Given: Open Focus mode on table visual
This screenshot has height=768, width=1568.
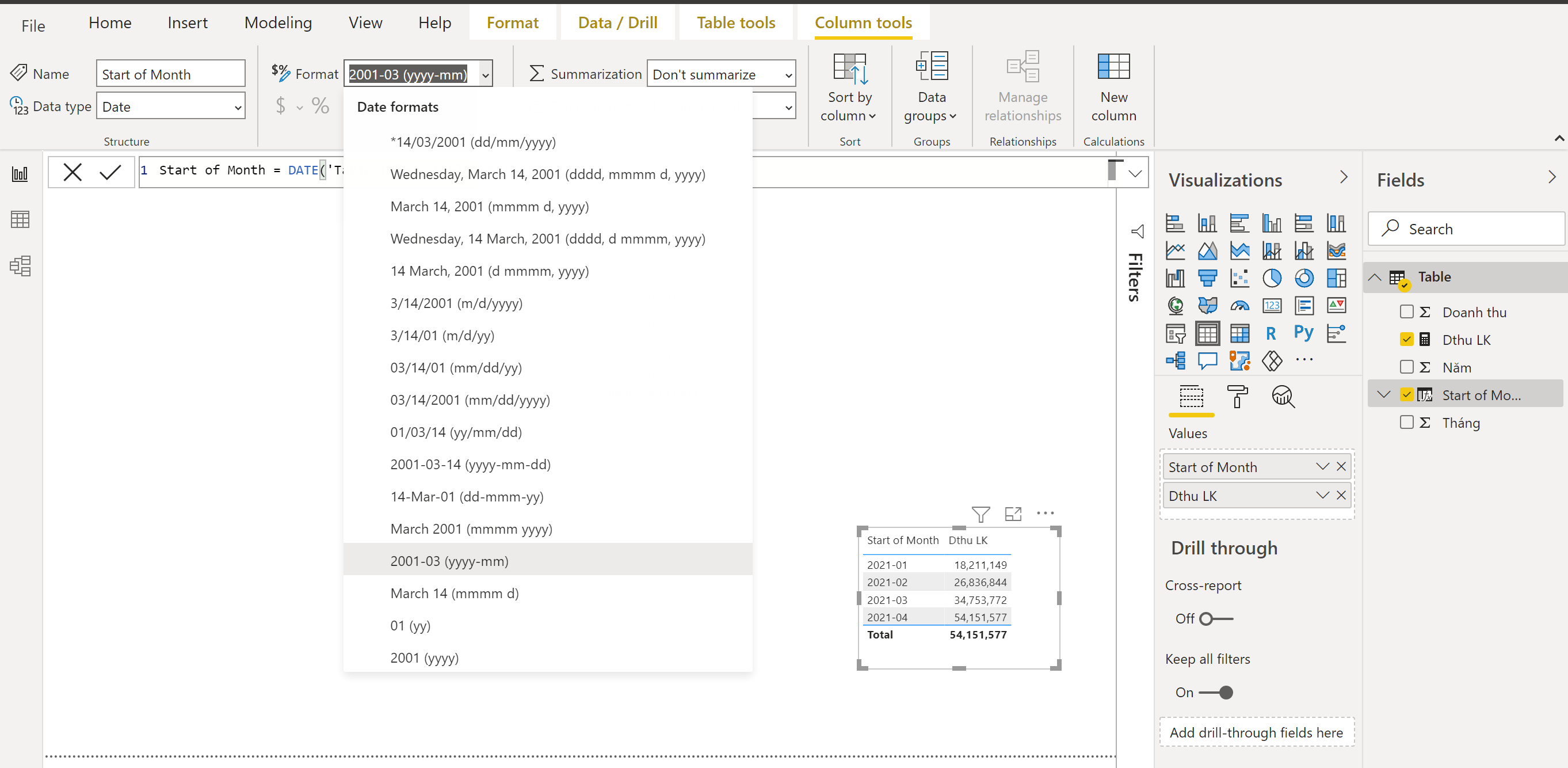Looking at the screenshot, I should [x=1013, y=514].
